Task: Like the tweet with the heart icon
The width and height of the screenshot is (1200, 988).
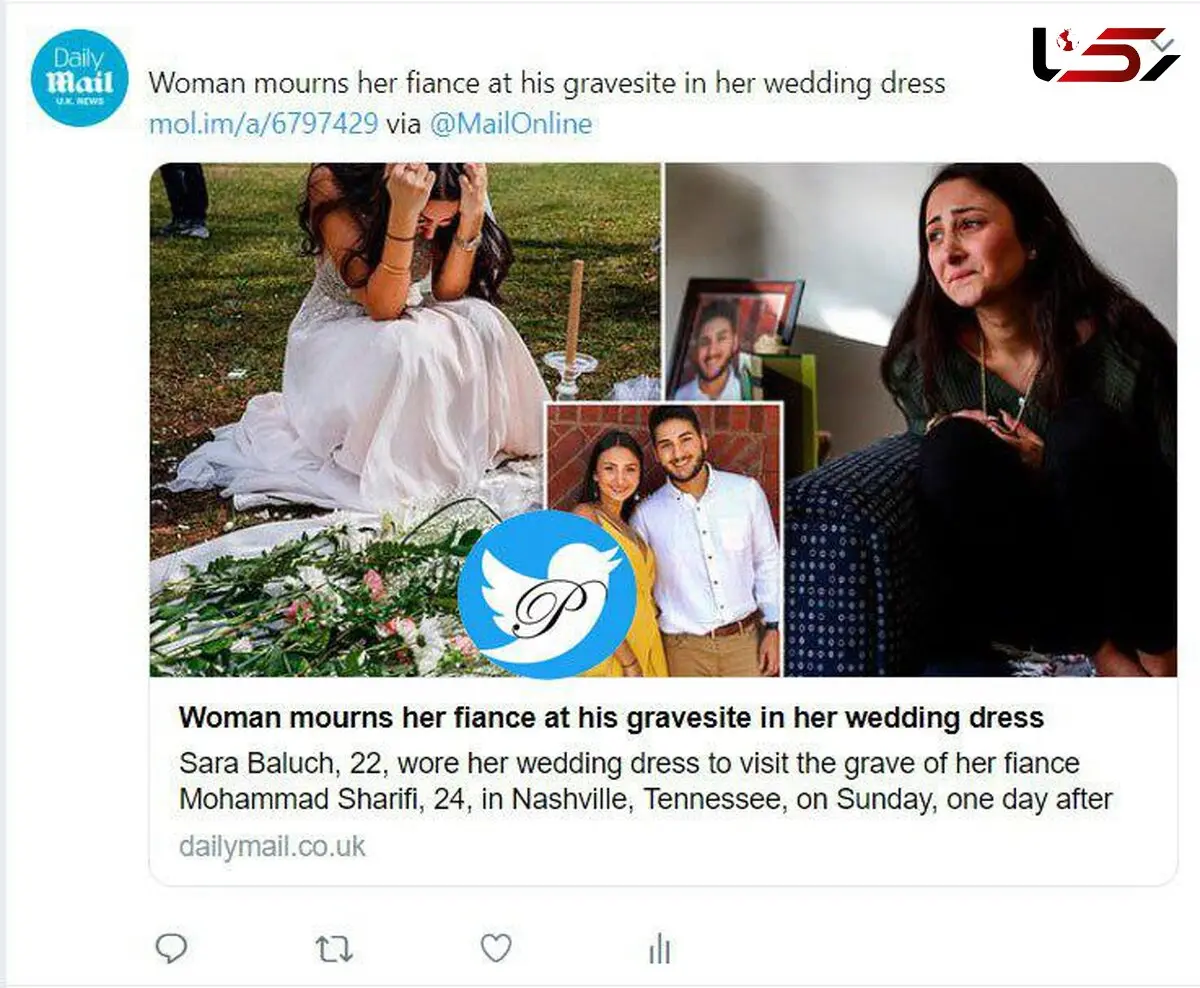Action: coord(496,948)
